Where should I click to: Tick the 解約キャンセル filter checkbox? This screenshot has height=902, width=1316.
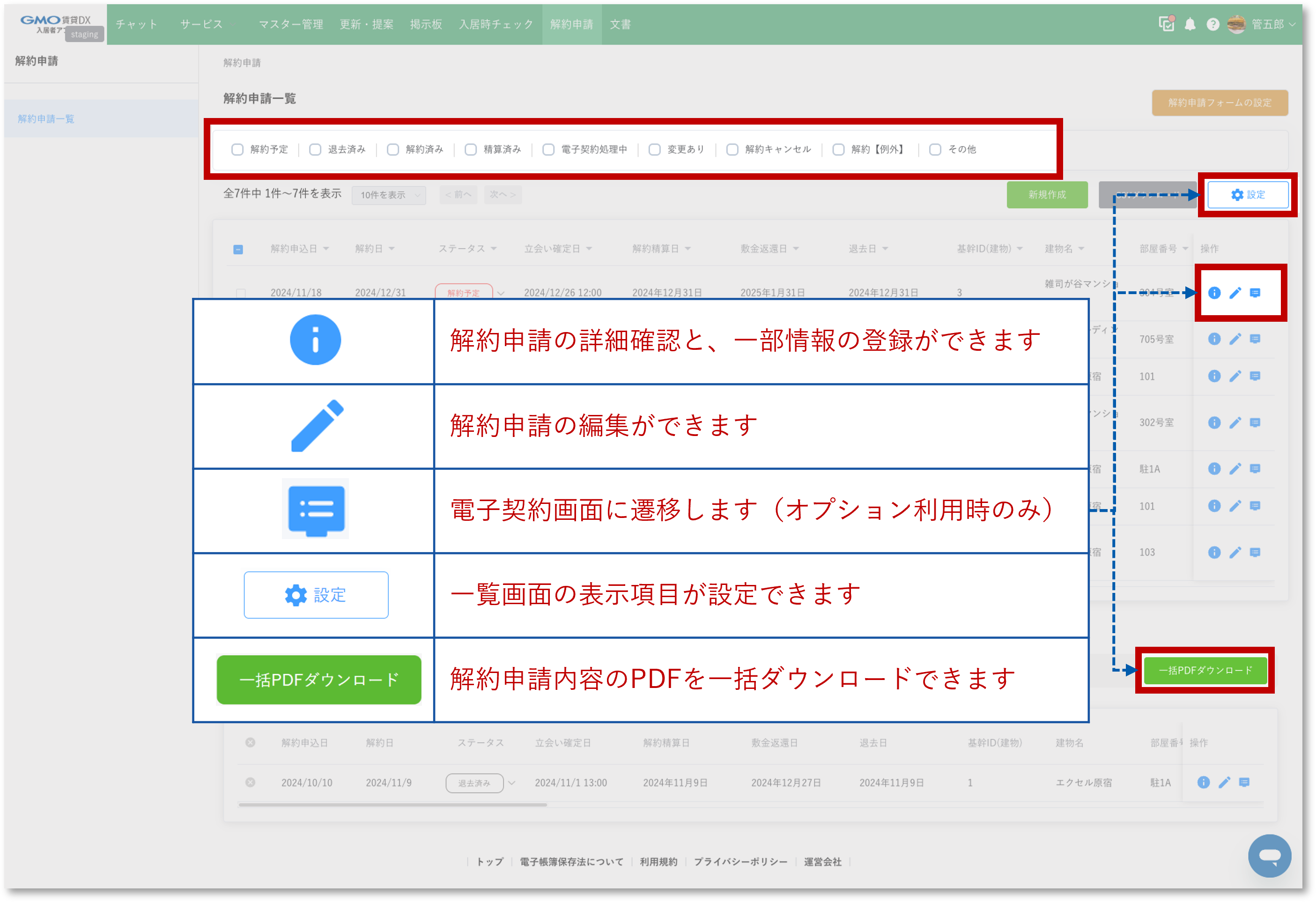point(732,149)
